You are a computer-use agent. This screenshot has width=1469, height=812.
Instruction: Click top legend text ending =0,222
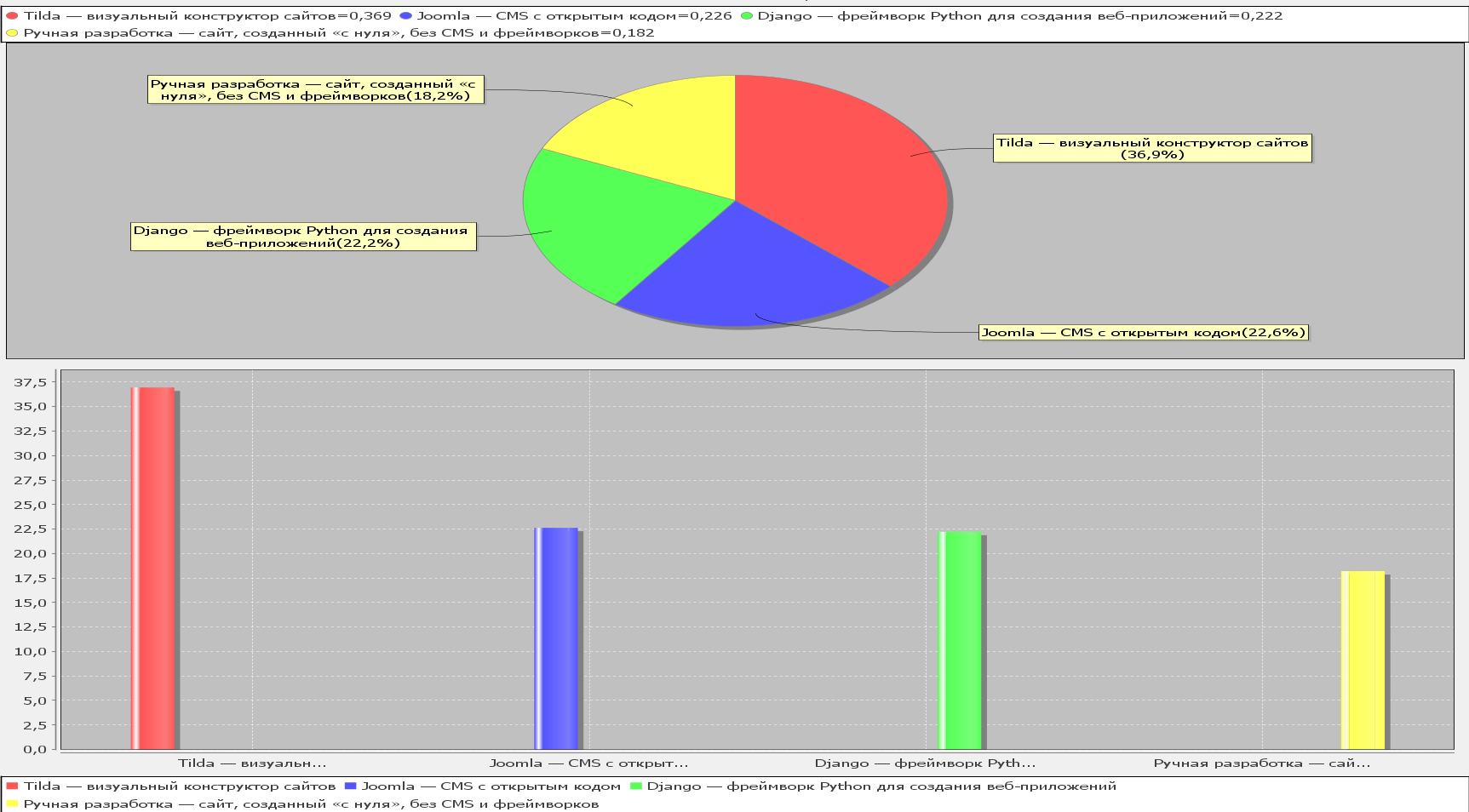point(1020,16)
